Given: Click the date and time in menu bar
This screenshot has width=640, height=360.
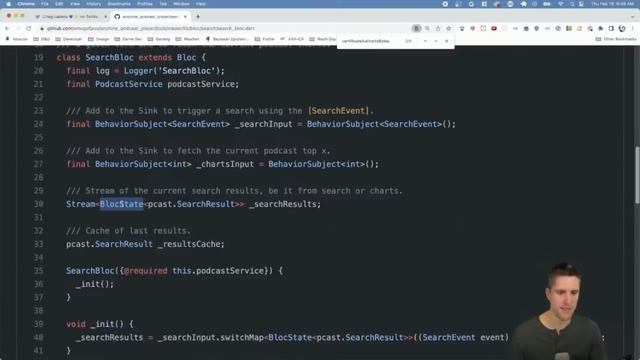Looking at the screenshot, I should coord(612,4).
